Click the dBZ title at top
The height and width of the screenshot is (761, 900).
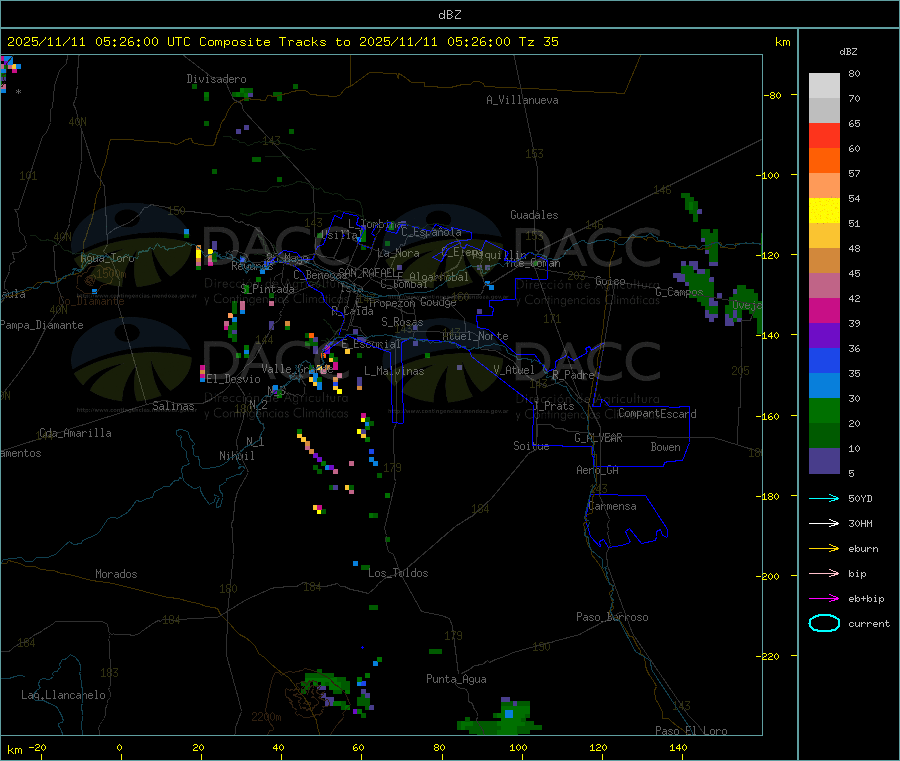click(x=449, y=15)
